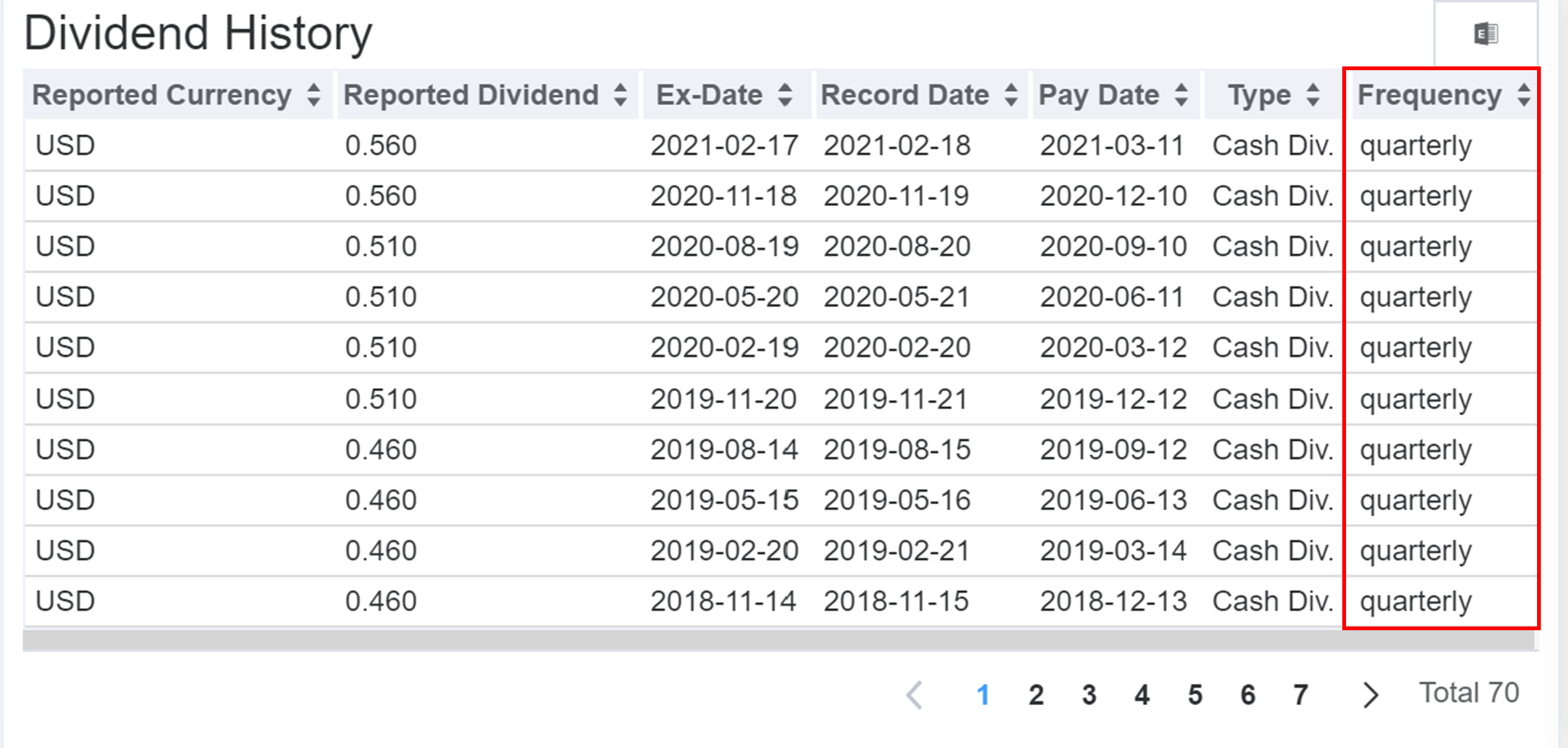
Task: Select the 2021-02-17 ex-date cell
Action: click(x=724, y=146)
